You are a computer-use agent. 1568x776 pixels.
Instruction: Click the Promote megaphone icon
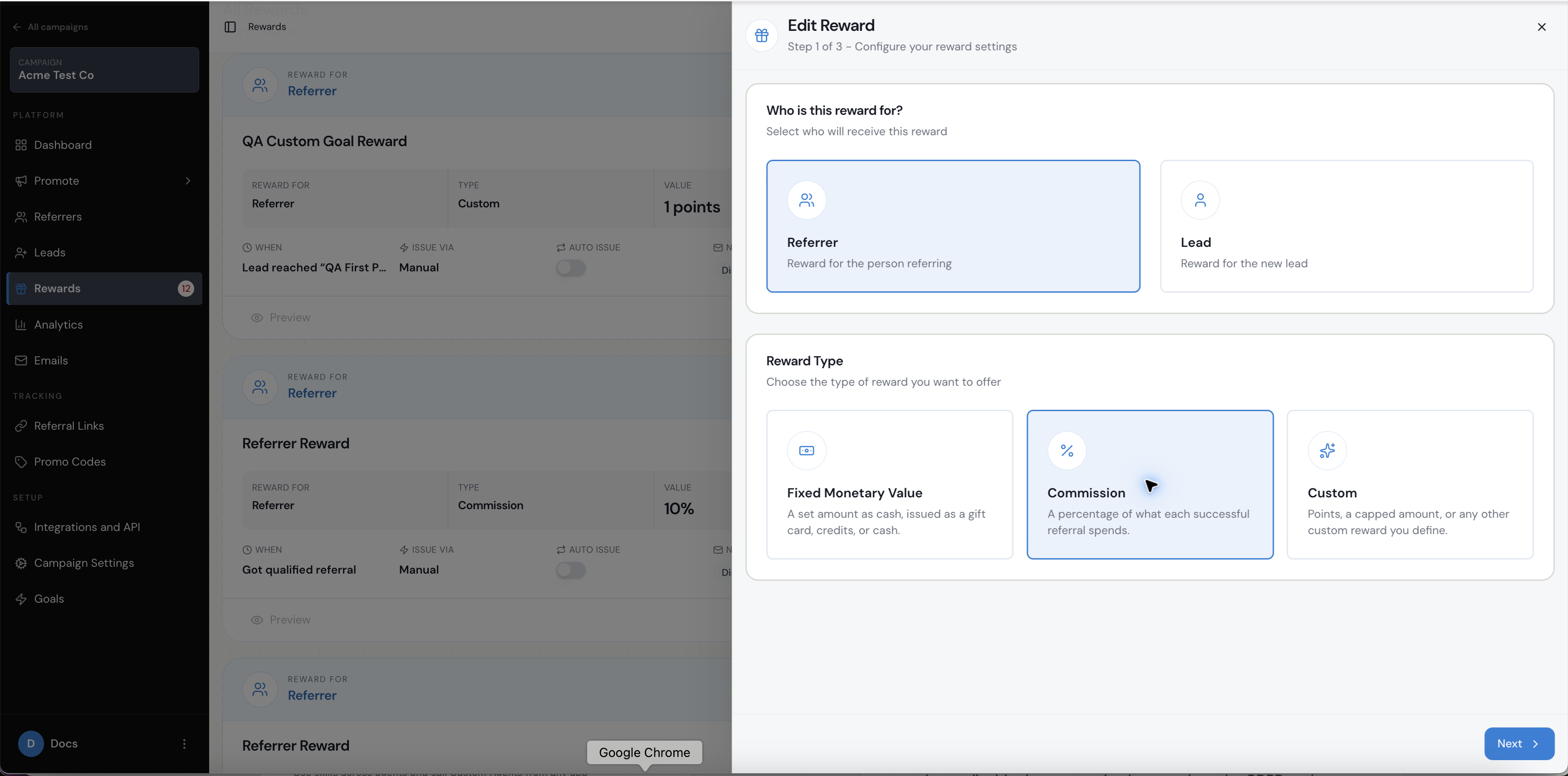click(x=21, y=181)
